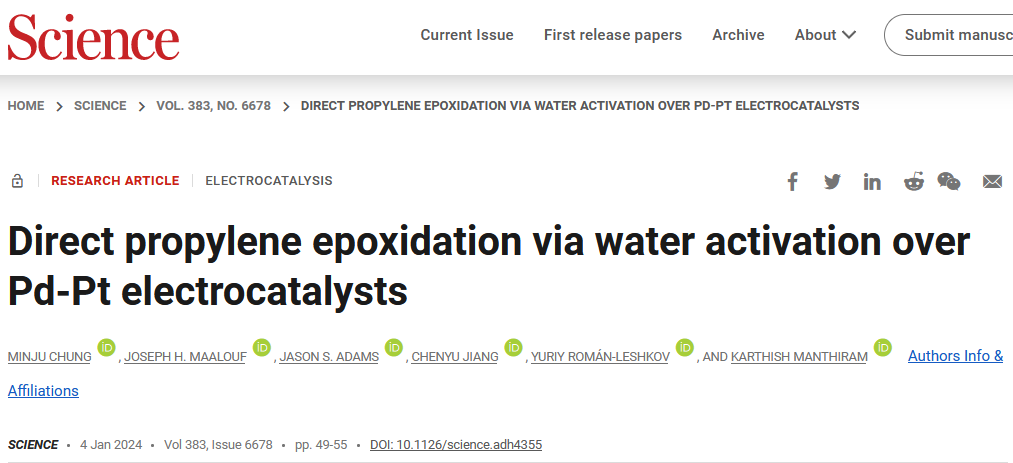Open Authors Info & Affiliations link
Viewport: 1013px width, 463px height.
956,356
